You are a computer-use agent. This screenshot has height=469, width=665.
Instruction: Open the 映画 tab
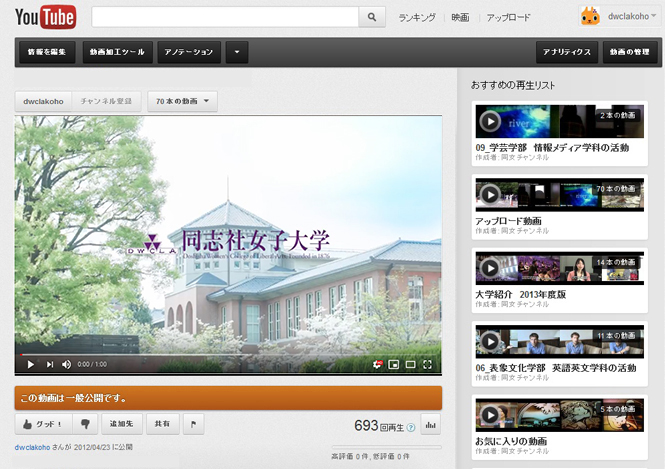coord(460,17)
